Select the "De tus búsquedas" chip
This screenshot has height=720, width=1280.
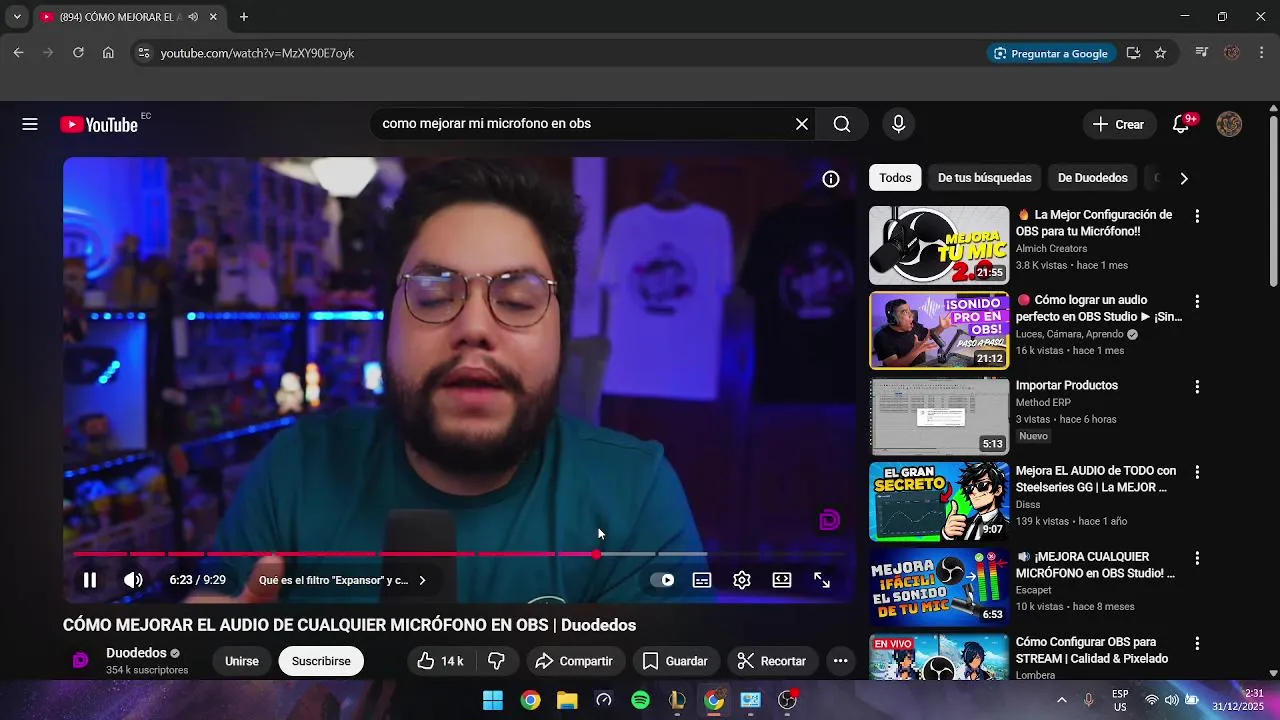click(x=985, y=178)
